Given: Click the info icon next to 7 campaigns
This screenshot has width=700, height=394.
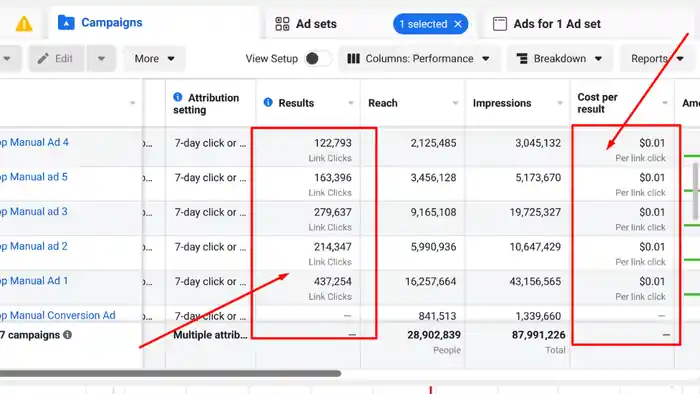Looking at the screenshot, I should (67, 335).
